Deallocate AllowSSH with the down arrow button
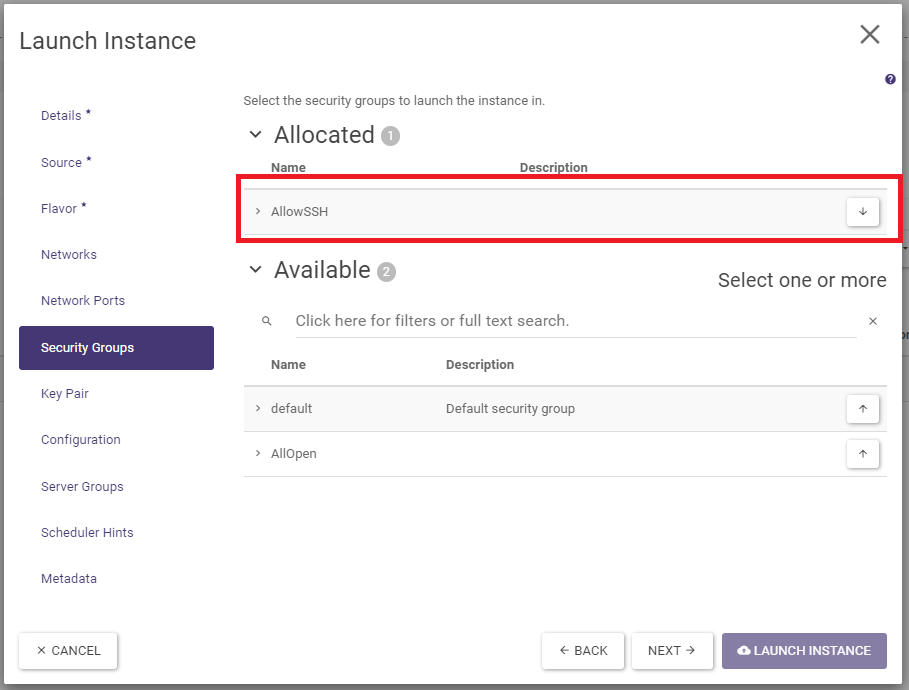 862,212
